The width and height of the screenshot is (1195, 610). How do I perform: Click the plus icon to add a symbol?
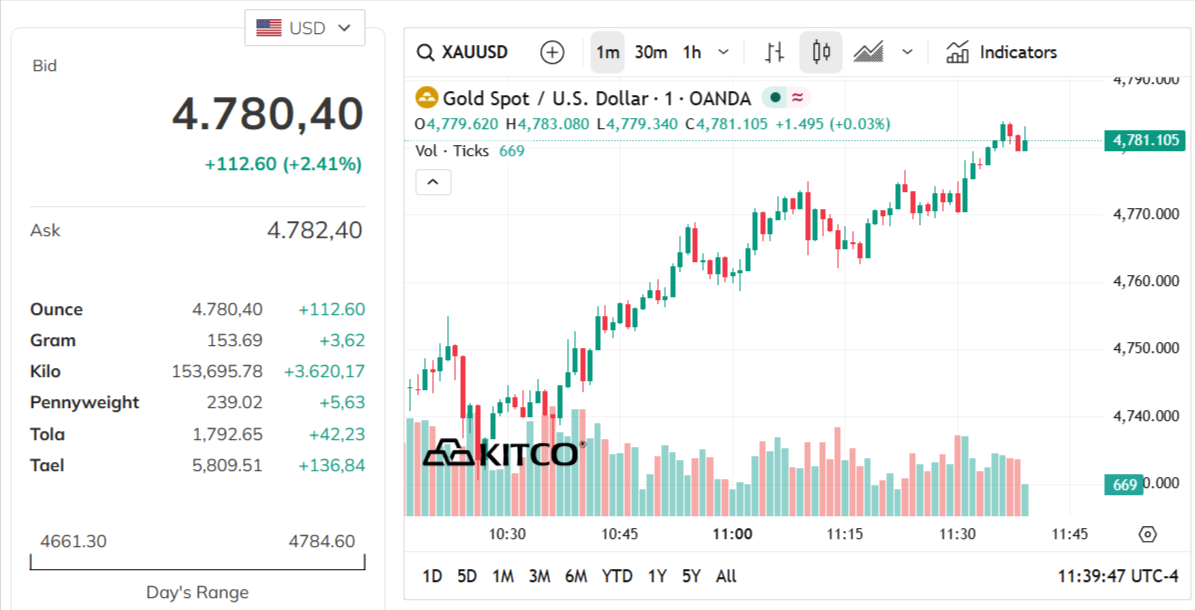pyautogui.click(x=551, y=51)
